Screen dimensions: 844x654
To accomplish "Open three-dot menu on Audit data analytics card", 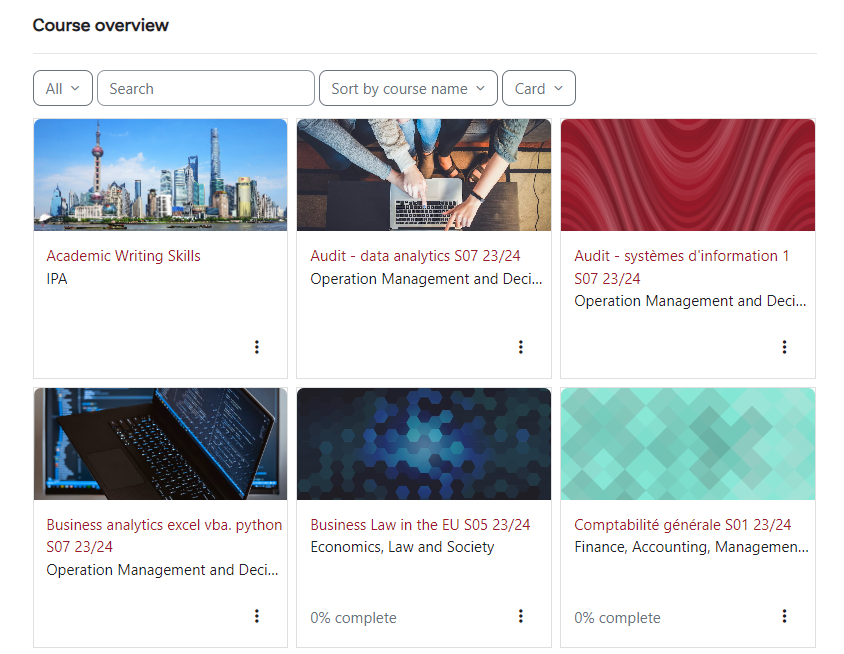I will click(x=521, y=347).
